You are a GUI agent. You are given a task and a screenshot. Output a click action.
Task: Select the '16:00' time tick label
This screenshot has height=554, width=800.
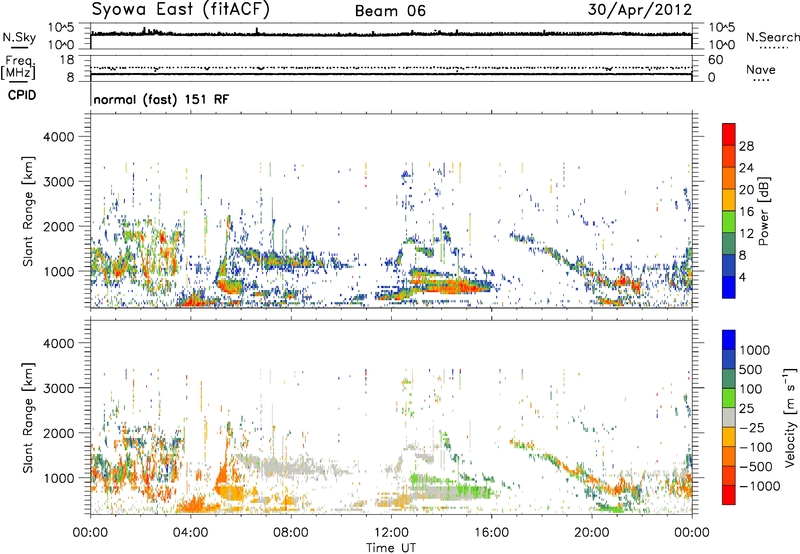tap(491, 533)
